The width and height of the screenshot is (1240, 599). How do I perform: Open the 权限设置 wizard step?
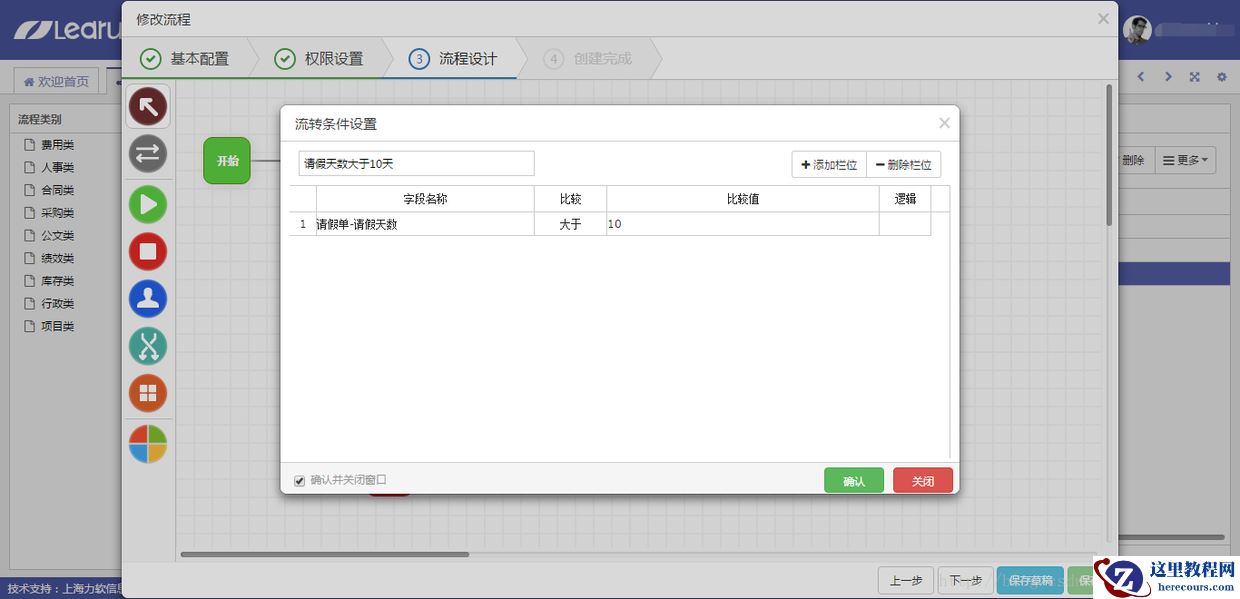tap(319, 59)
